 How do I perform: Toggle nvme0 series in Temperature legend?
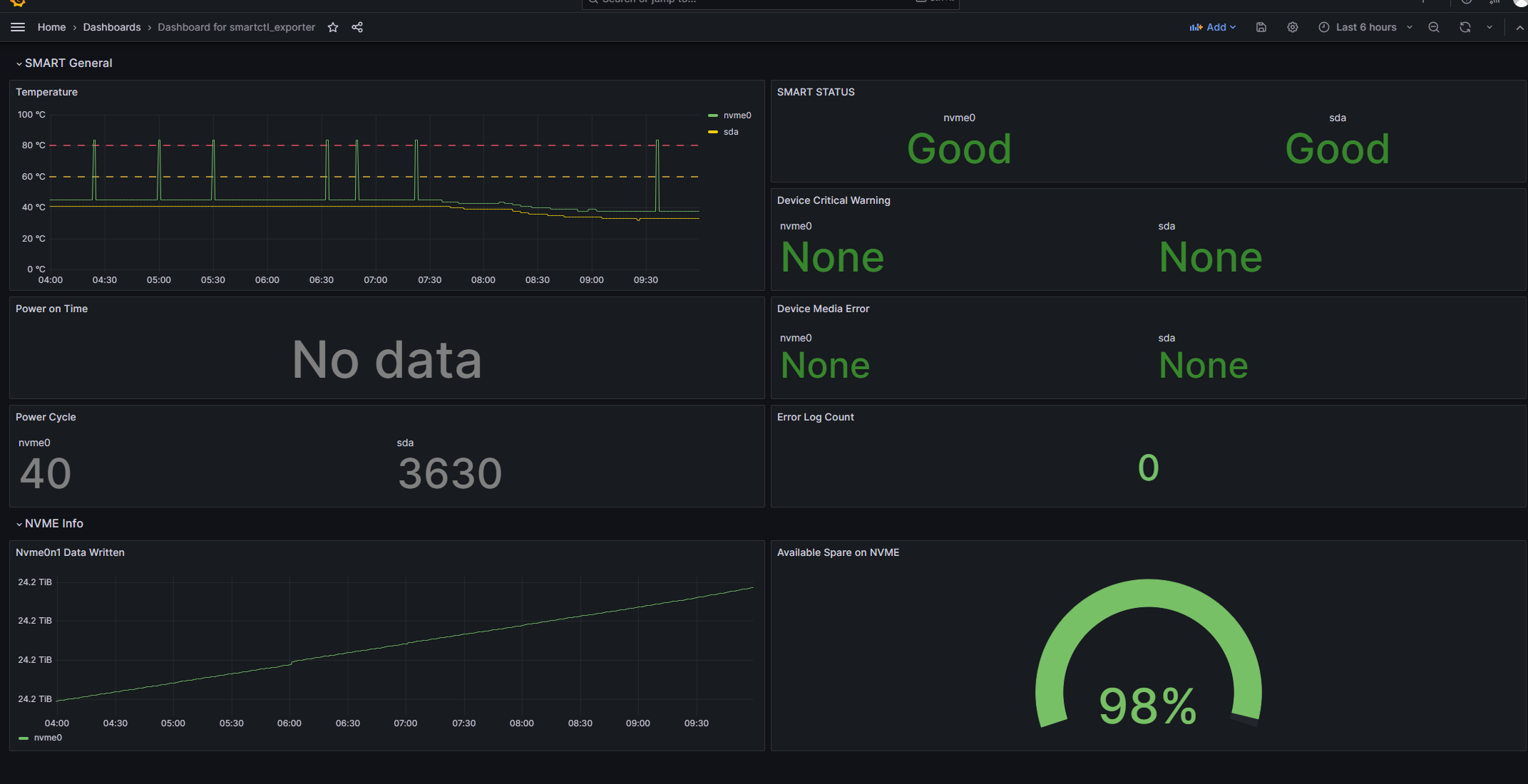[737, 115]
